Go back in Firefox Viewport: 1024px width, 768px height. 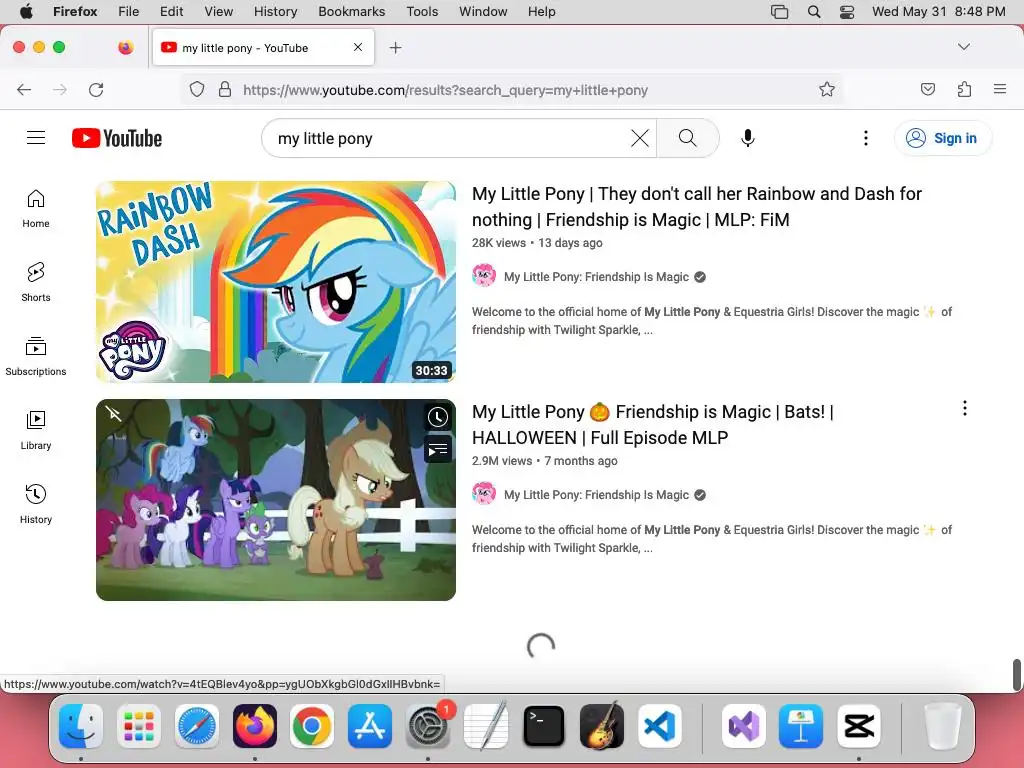click(x=24, y=89)
